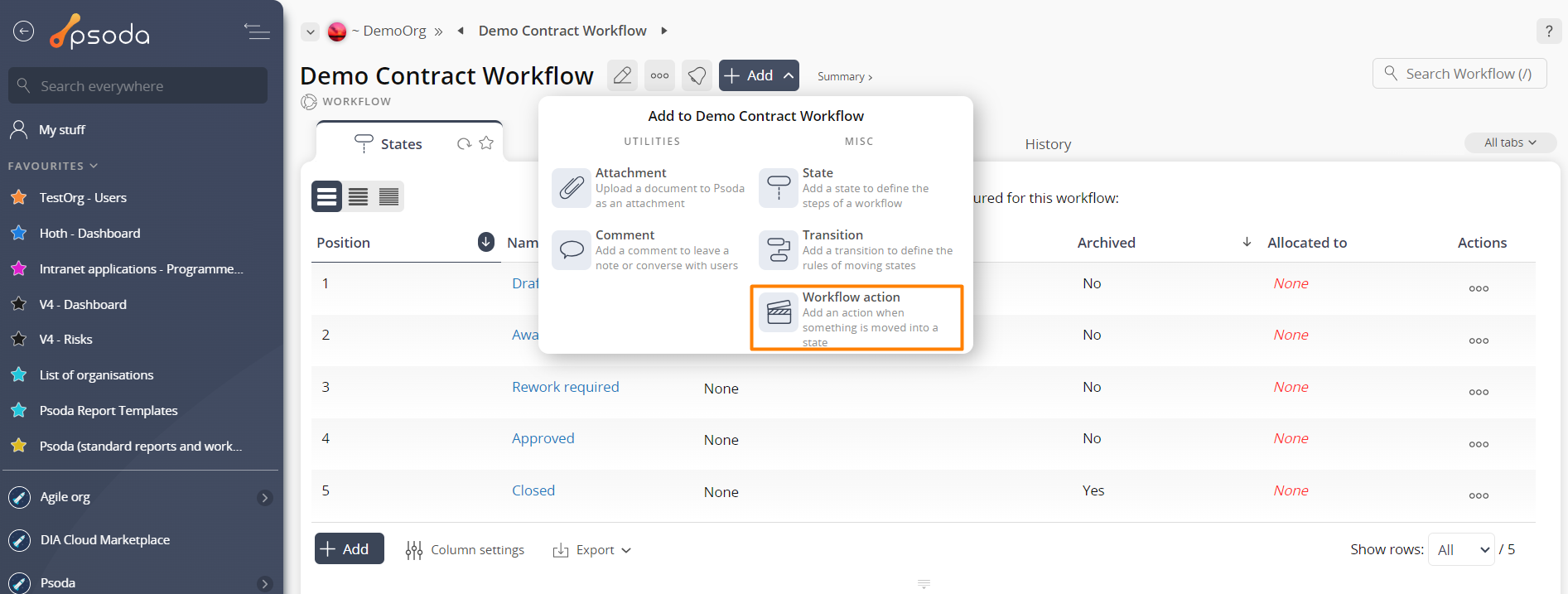Switch to the History tab
Screen dimensions: 1568x594
1048,144
